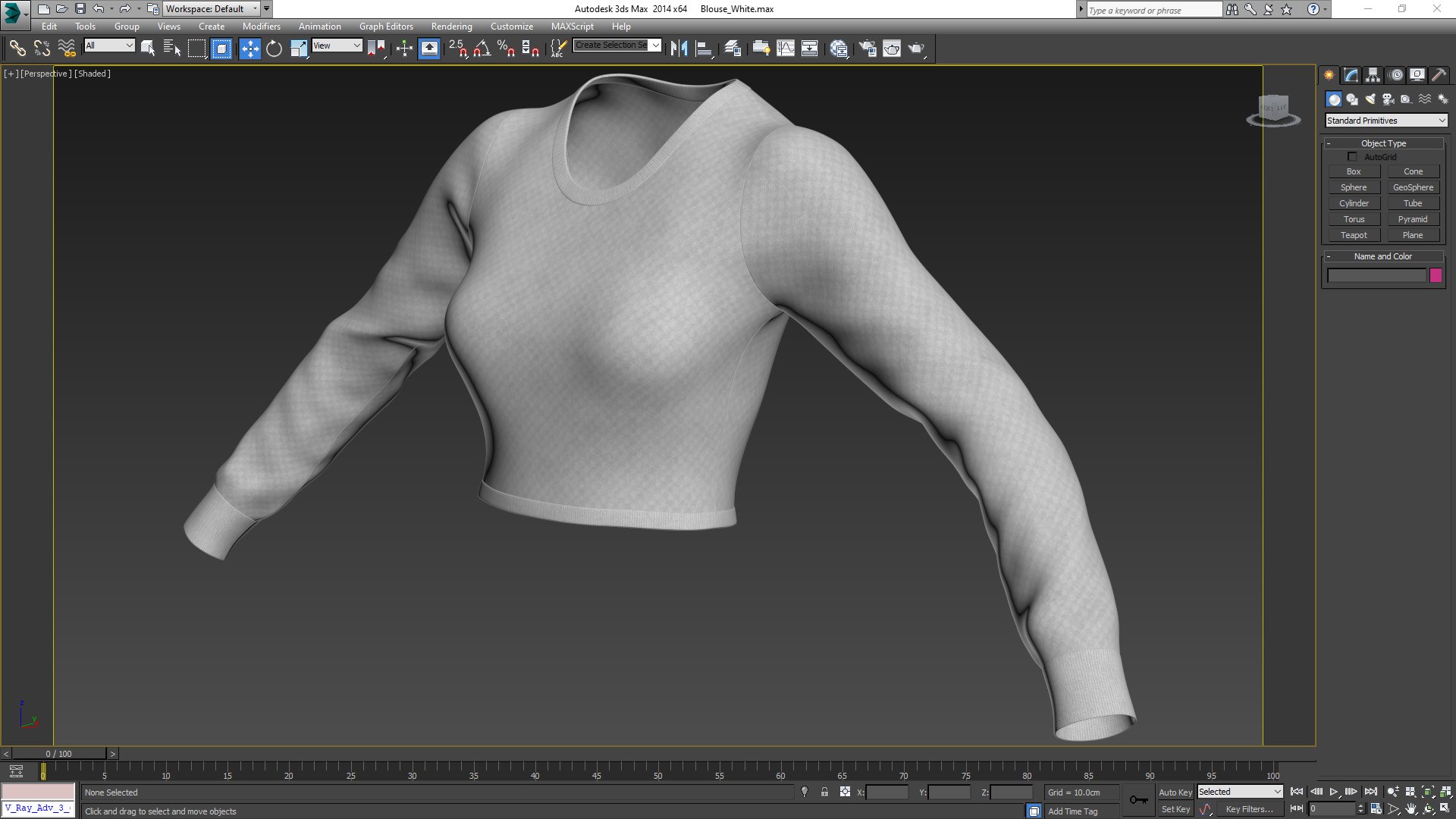The image size is (1456, 819).
Task: Open the reference coordinate View dropdown
Action: 337,45
